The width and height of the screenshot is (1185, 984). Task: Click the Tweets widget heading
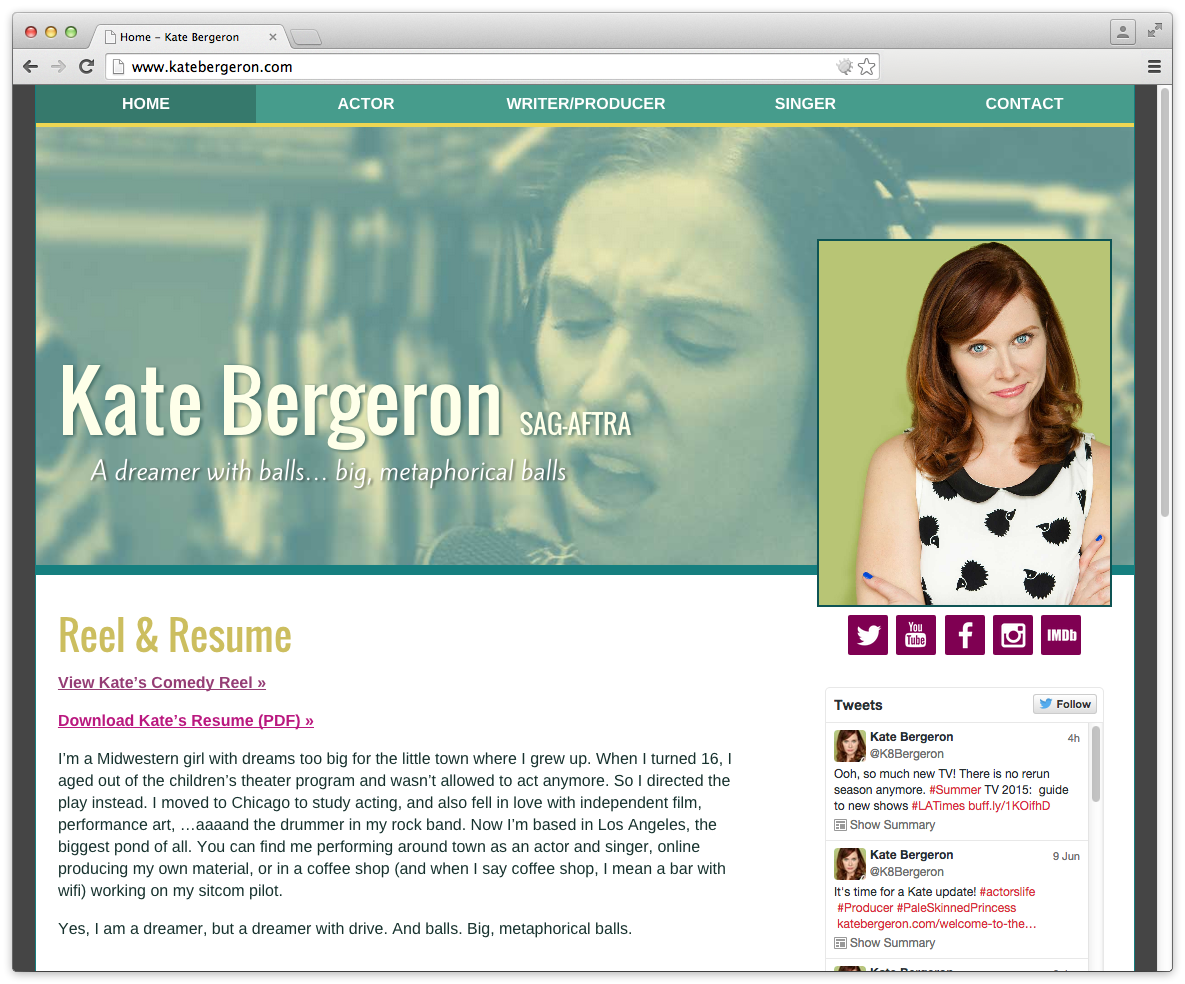click(x=858, y=705)
